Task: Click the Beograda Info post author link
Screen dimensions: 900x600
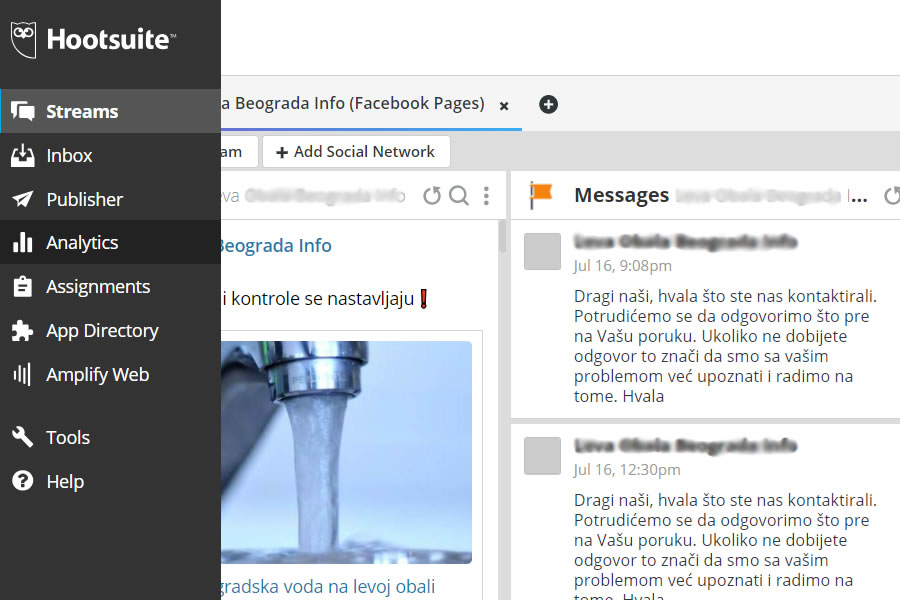Action: (x=275, y=246)
